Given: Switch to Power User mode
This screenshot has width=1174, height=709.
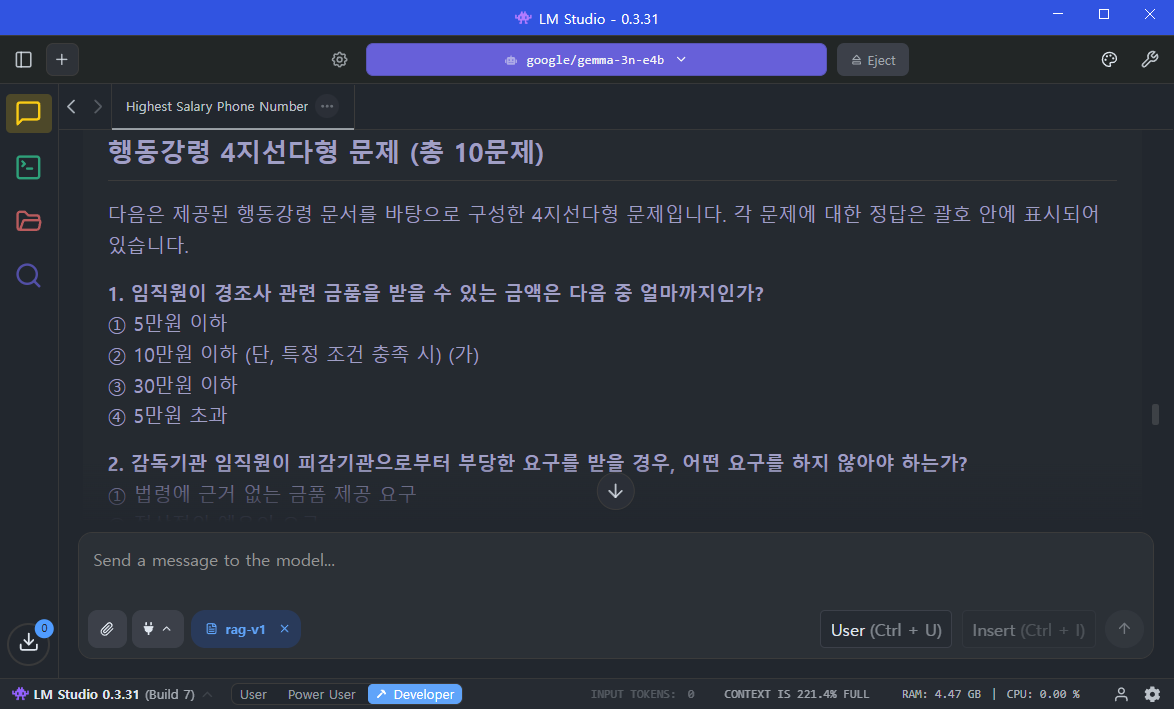Looking at the screenshot, I should pyautogui.click(x=321, y=694).
